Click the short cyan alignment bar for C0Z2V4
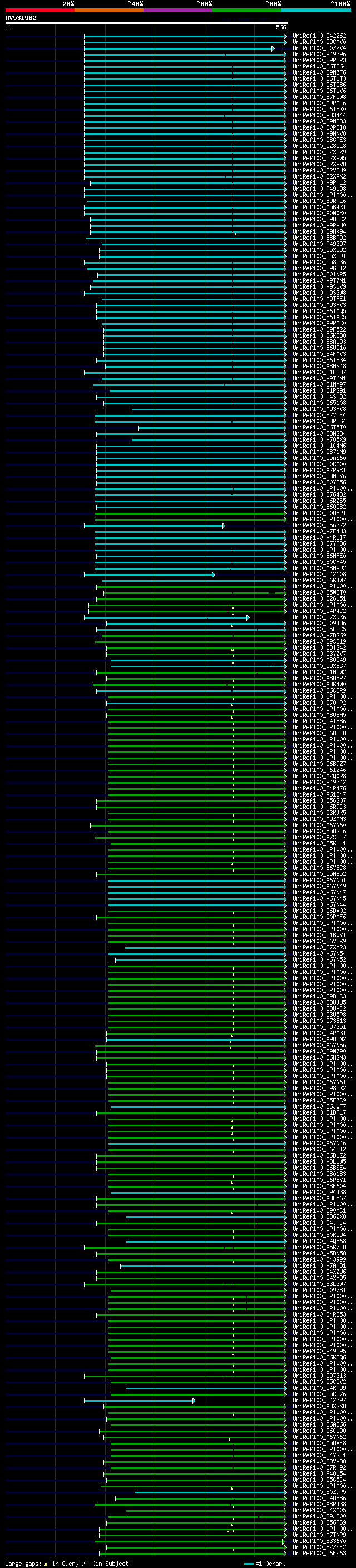Screen dimensions: 356x1568 [x=179, y=49]
